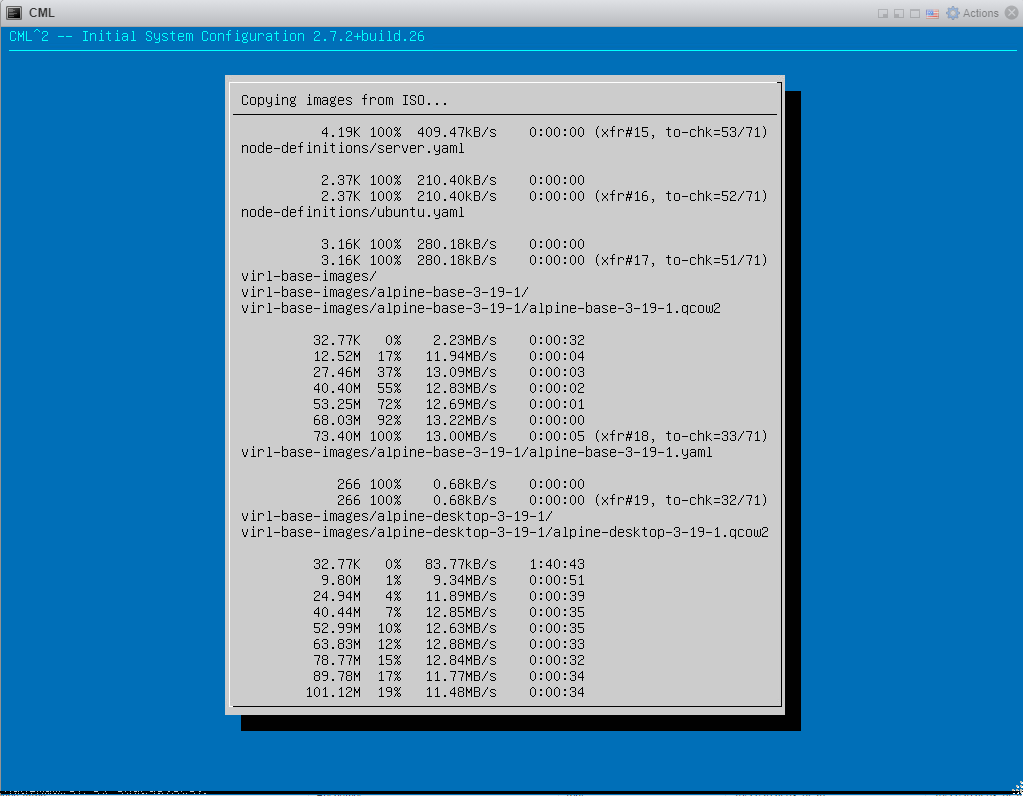Screen dimensions: 1023x796
Task: Click the '(xfr#17, to-chk=51/71)' text
Action: click(680, 260)
